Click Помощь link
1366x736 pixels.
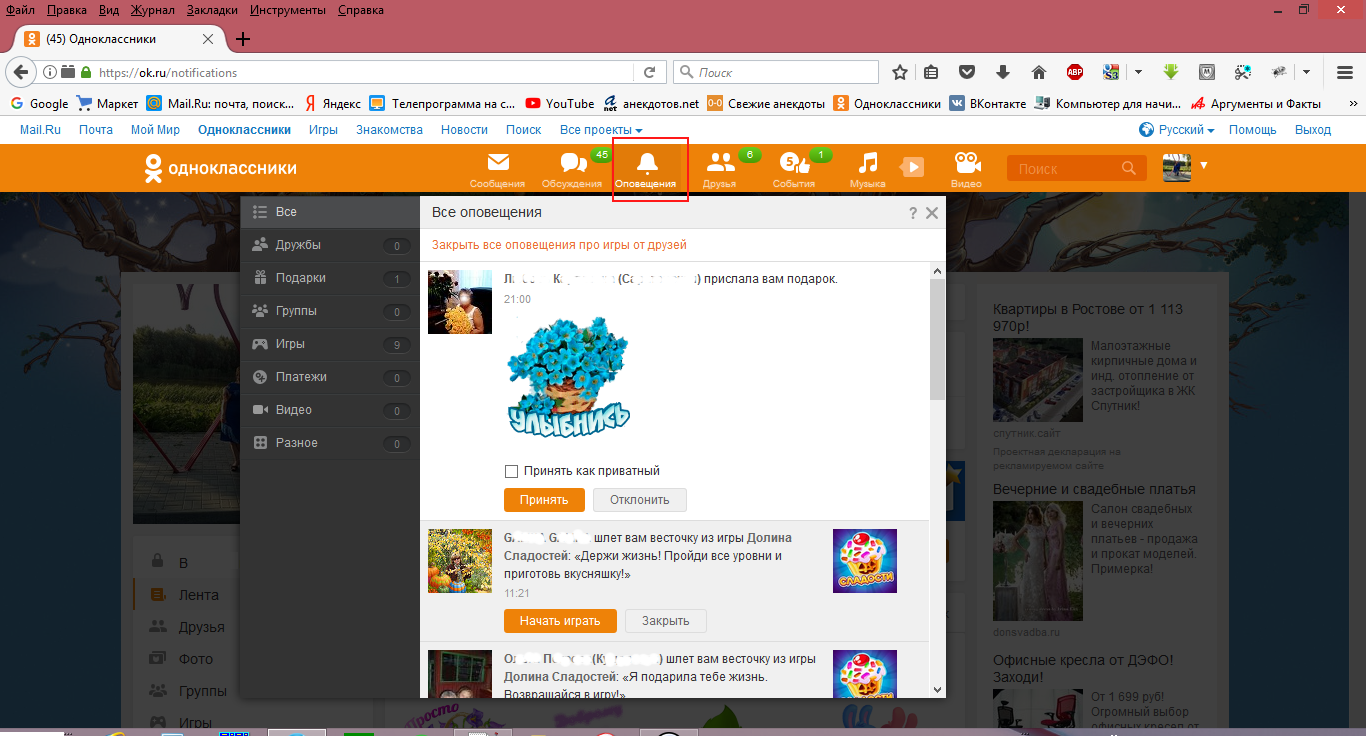pyautogui.click(x=1252, y=130)
